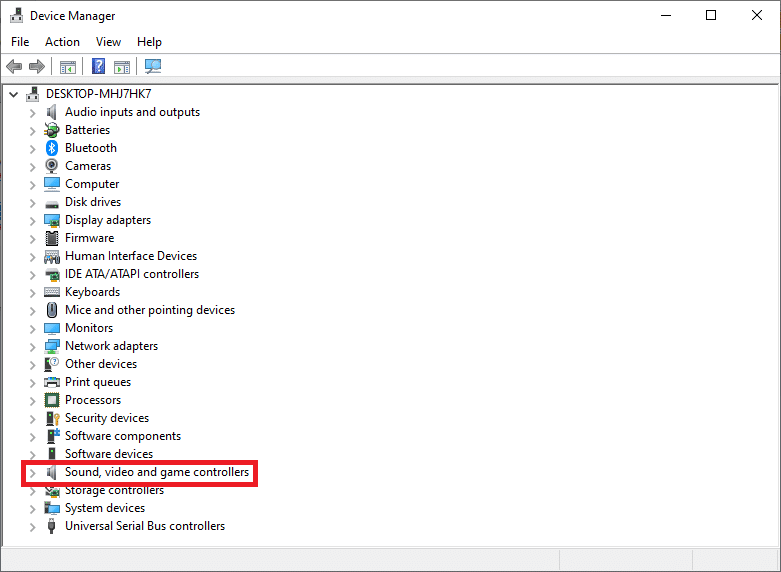Click the Processors category icon

[x=52, y=400]
